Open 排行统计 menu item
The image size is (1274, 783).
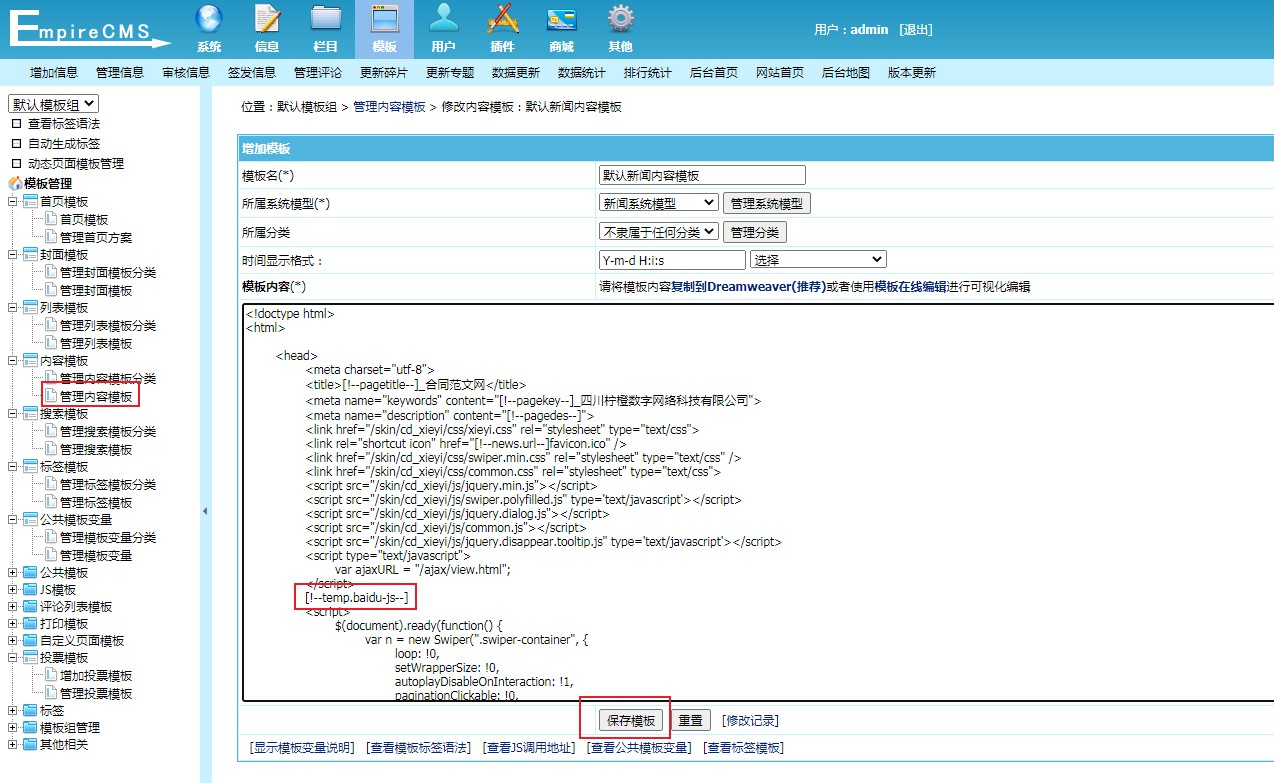coord(648,73)
